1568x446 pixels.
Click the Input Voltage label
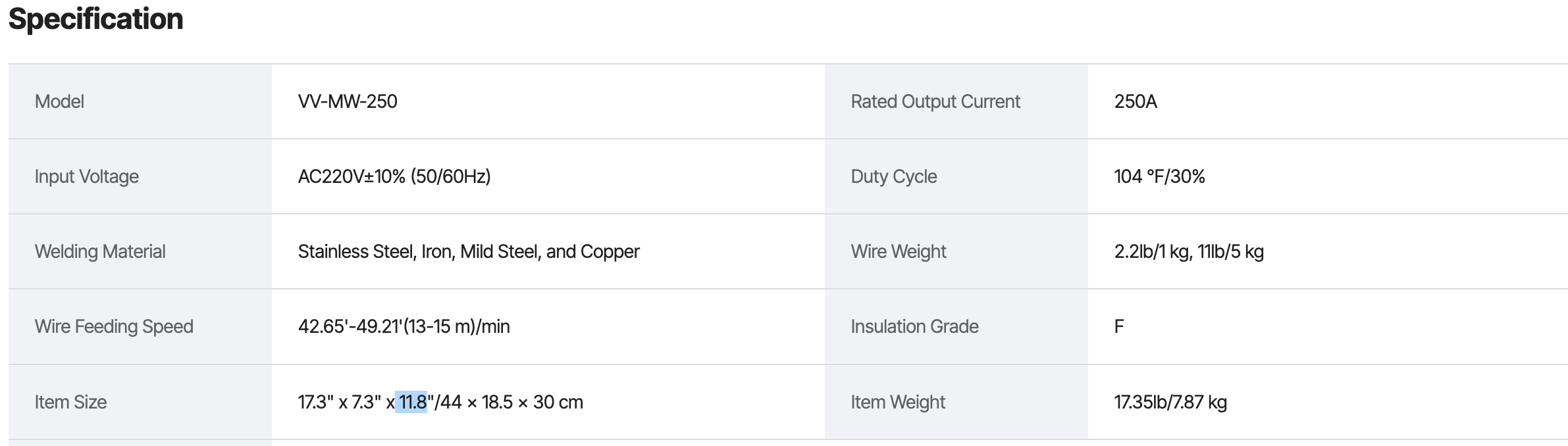86,176
